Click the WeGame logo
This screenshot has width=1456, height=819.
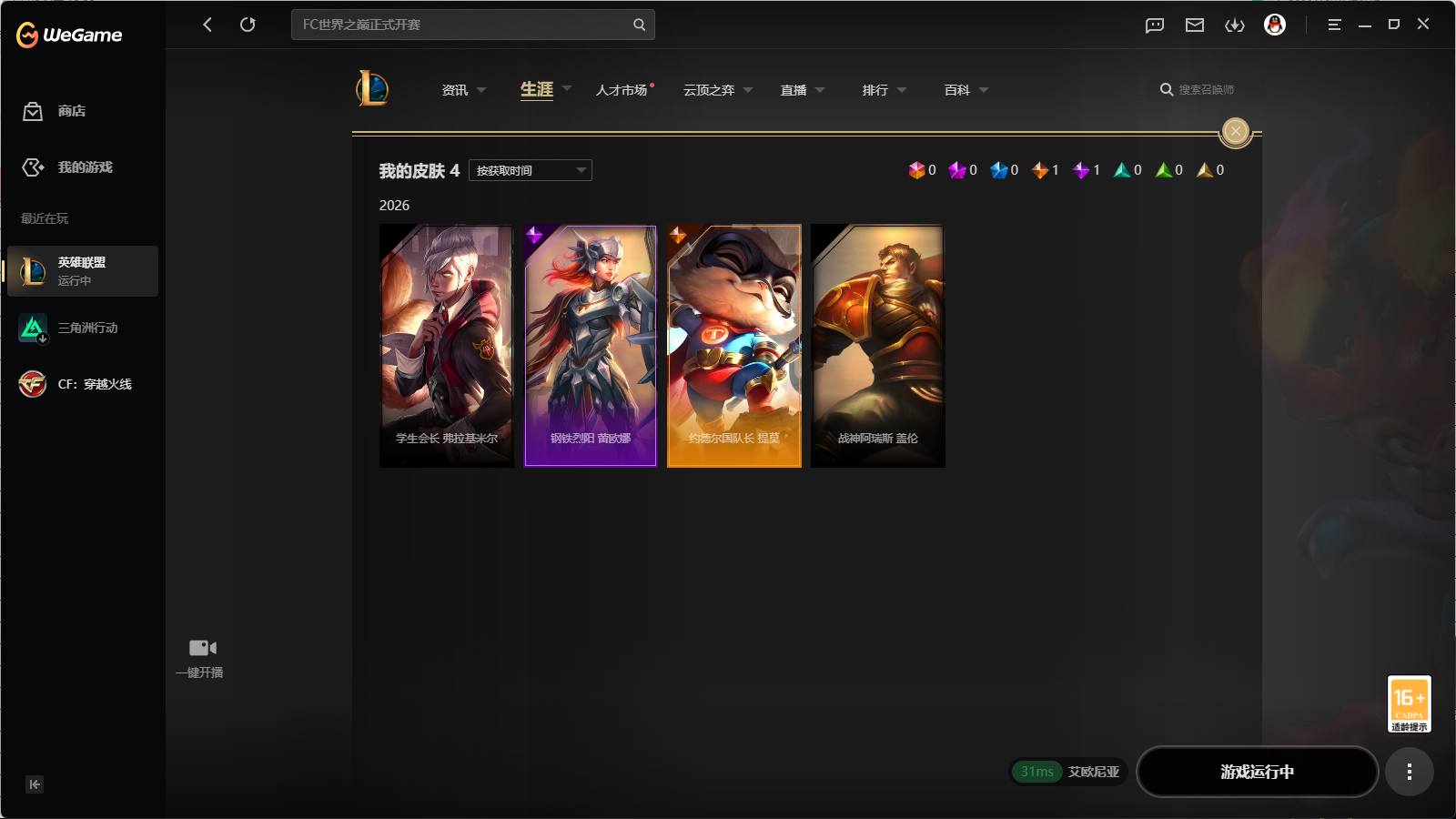click(69, 35)
